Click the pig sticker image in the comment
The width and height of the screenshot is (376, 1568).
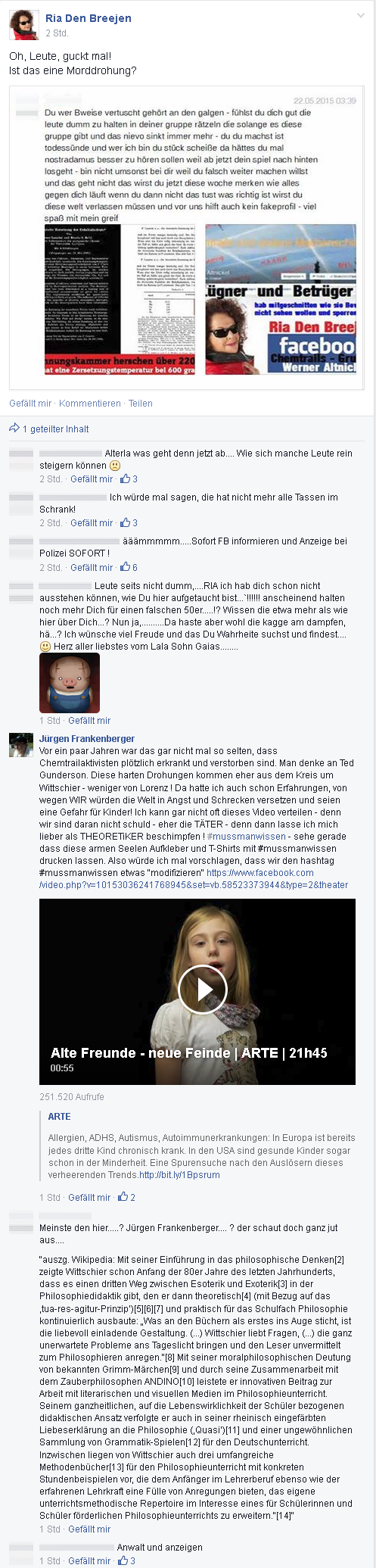point(70,683)
